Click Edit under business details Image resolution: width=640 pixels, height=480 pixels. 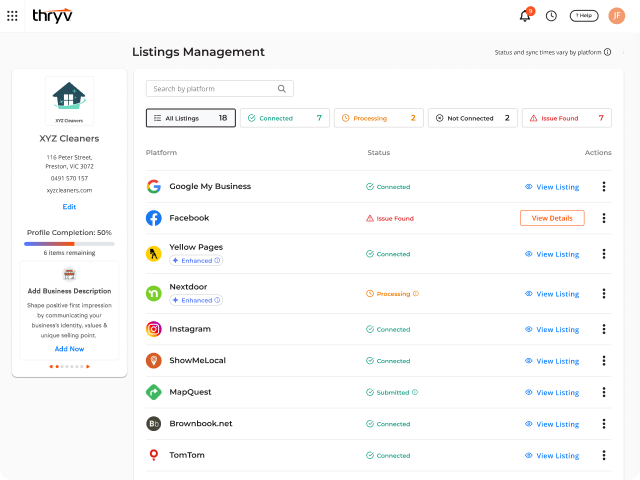point(69,207)
